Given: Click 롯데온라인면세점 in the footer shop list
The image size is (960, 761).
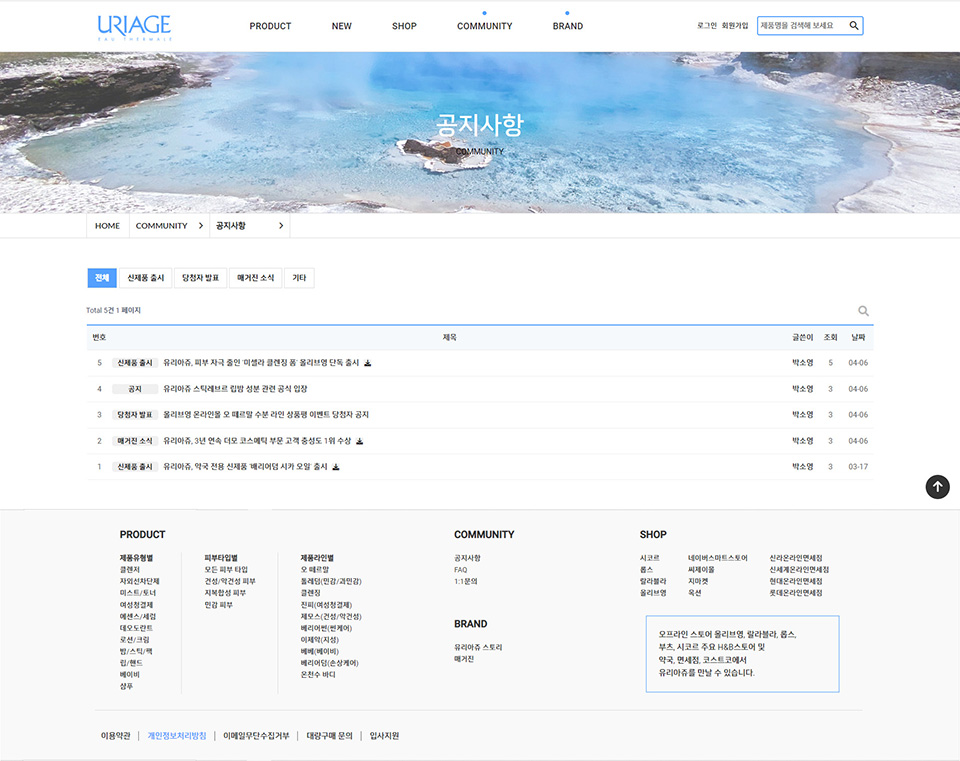Looking at the screenshot, I should (x=796, y=593).
